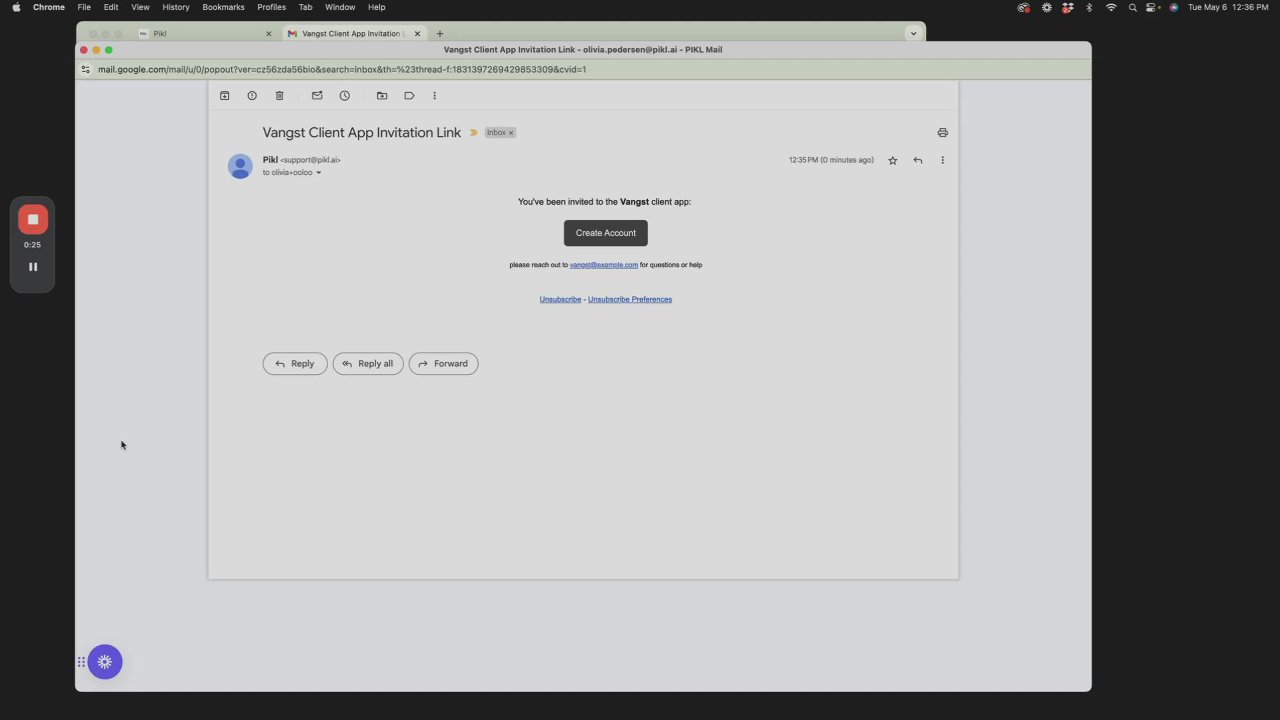Open the Window menu
Screen dimensions: 1280x720
[x=340, y=7]
